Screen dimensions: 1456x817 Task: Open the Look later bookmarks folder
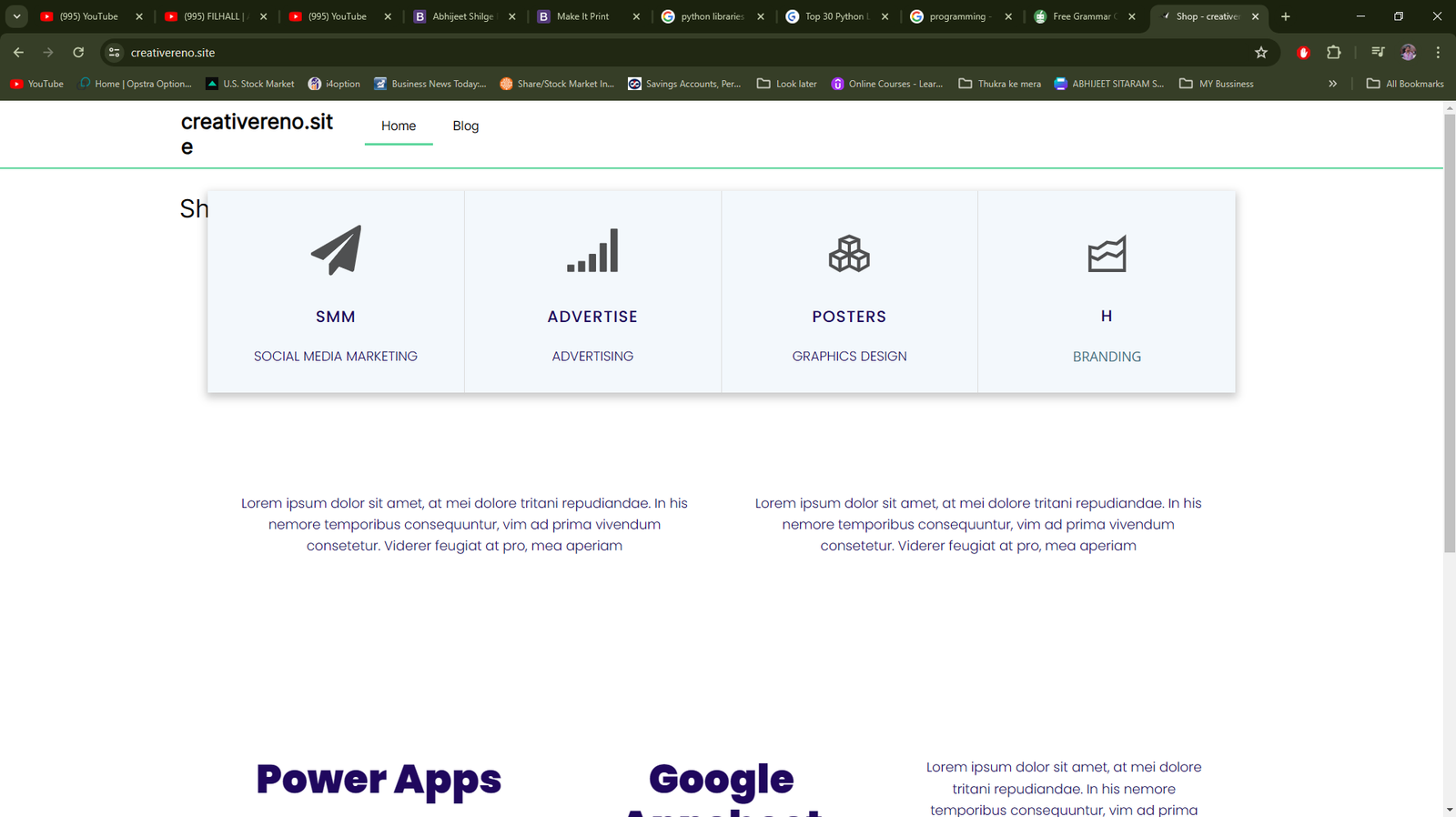pyautogui.click(x=787, y=84)
